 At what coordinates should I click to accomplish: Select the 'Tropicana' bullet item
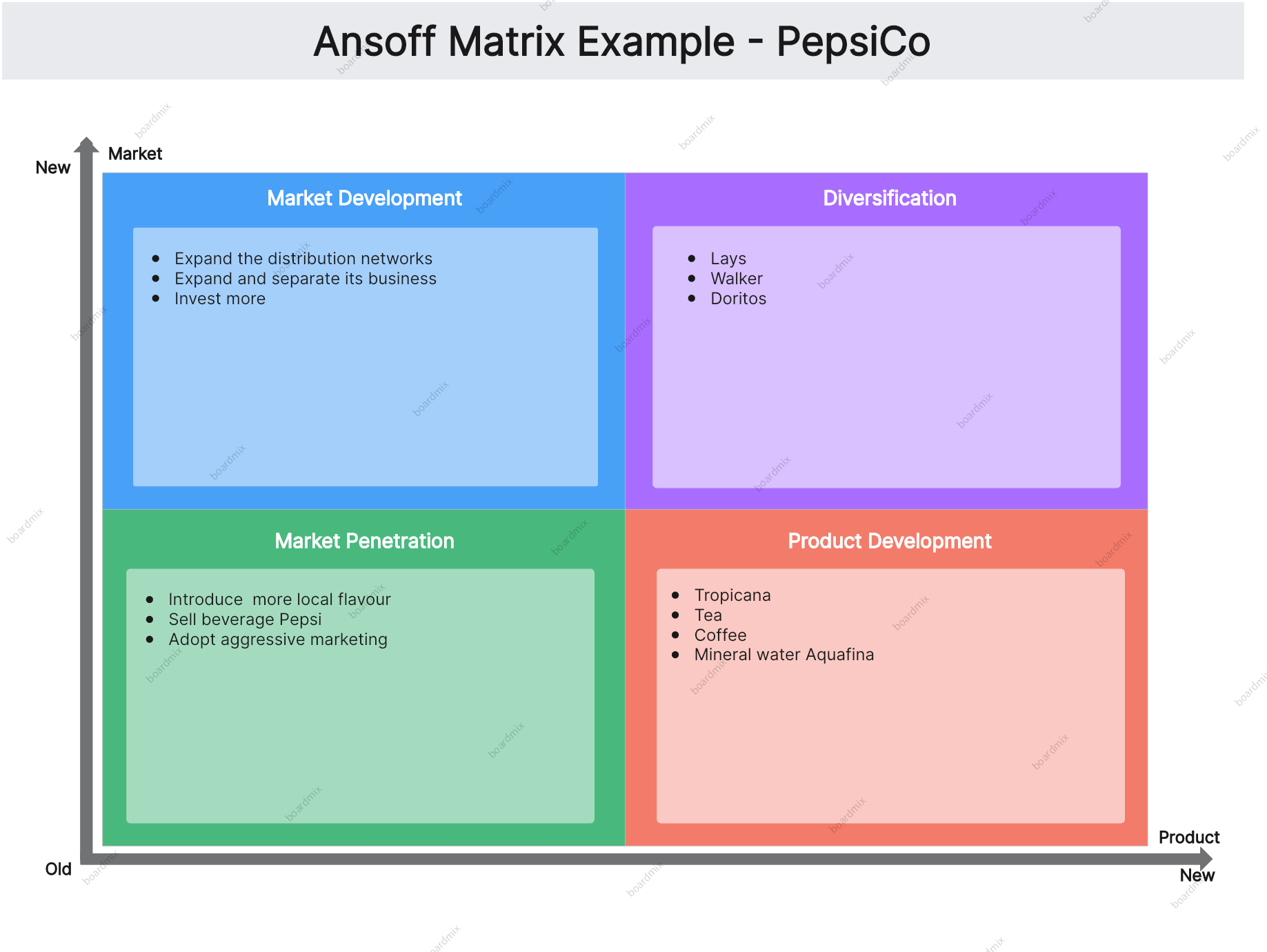[732, 595]
